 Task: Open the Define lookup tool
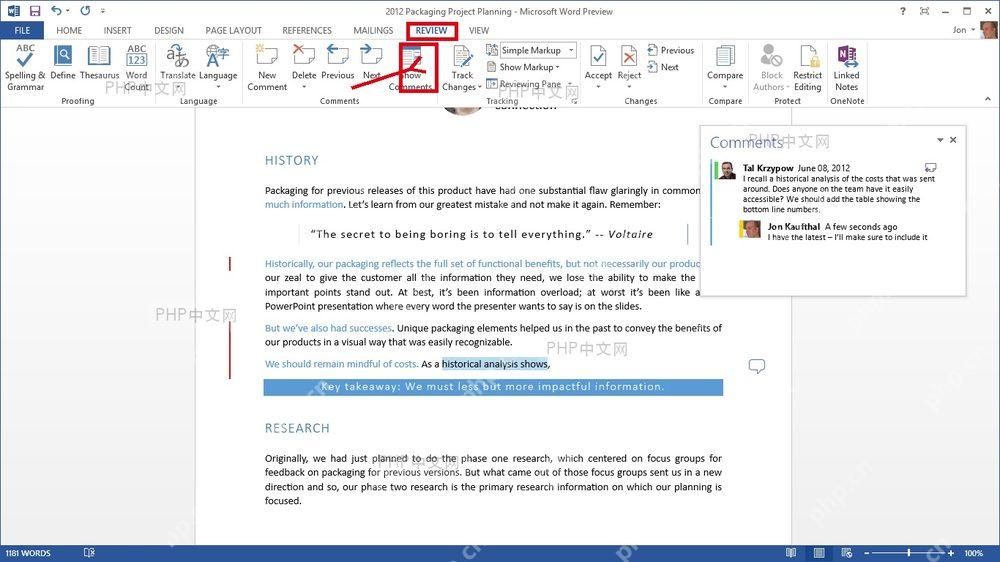(x=62, y=63)
